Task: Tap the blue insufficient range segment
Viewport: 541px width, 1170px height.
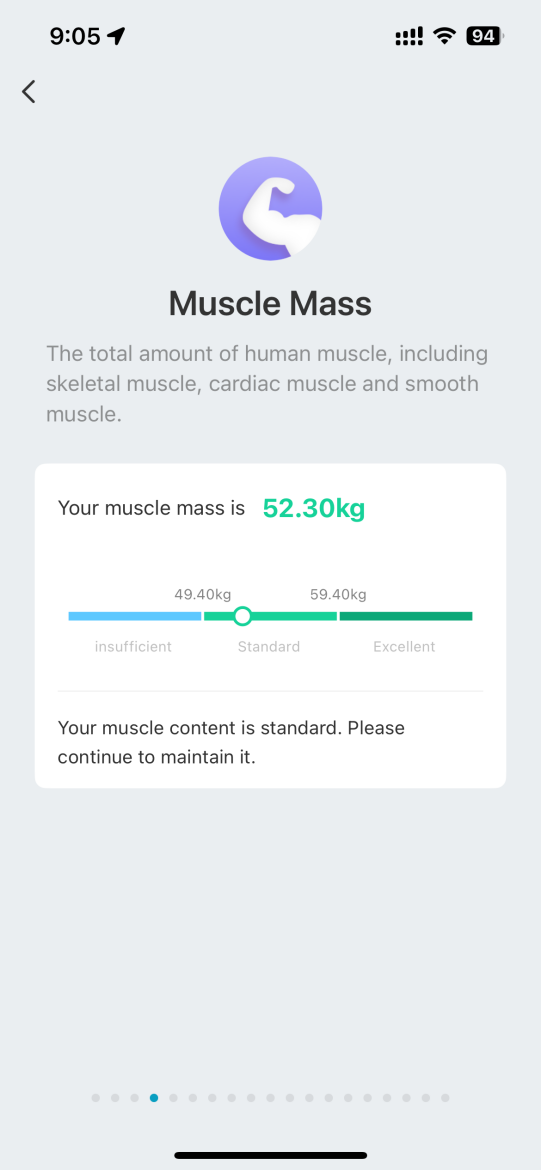Action: click(134, 616)
